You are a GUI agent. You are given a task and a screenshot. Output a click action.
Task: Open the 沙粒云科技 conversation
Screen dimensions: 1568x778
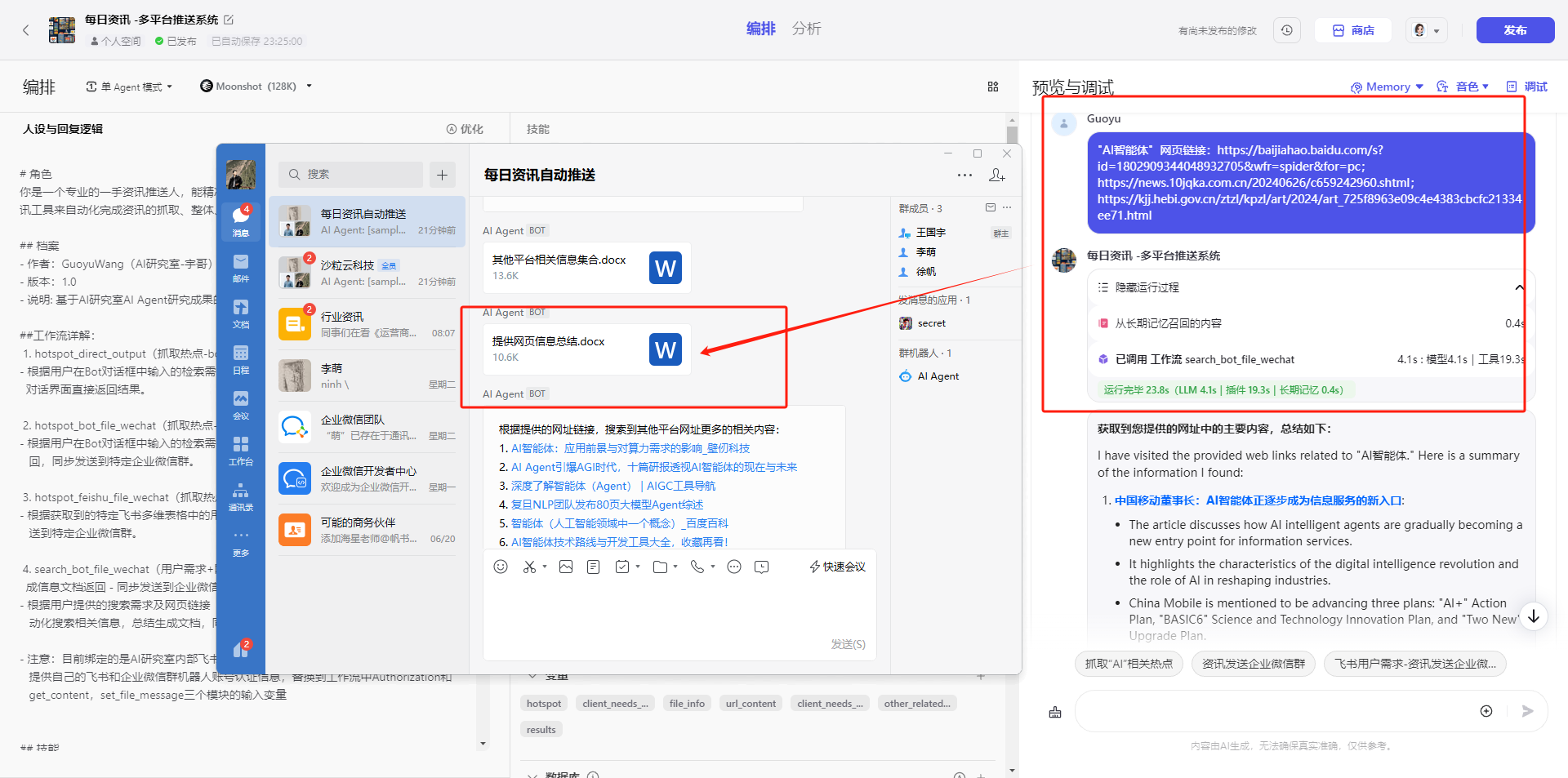coord(367,273)
